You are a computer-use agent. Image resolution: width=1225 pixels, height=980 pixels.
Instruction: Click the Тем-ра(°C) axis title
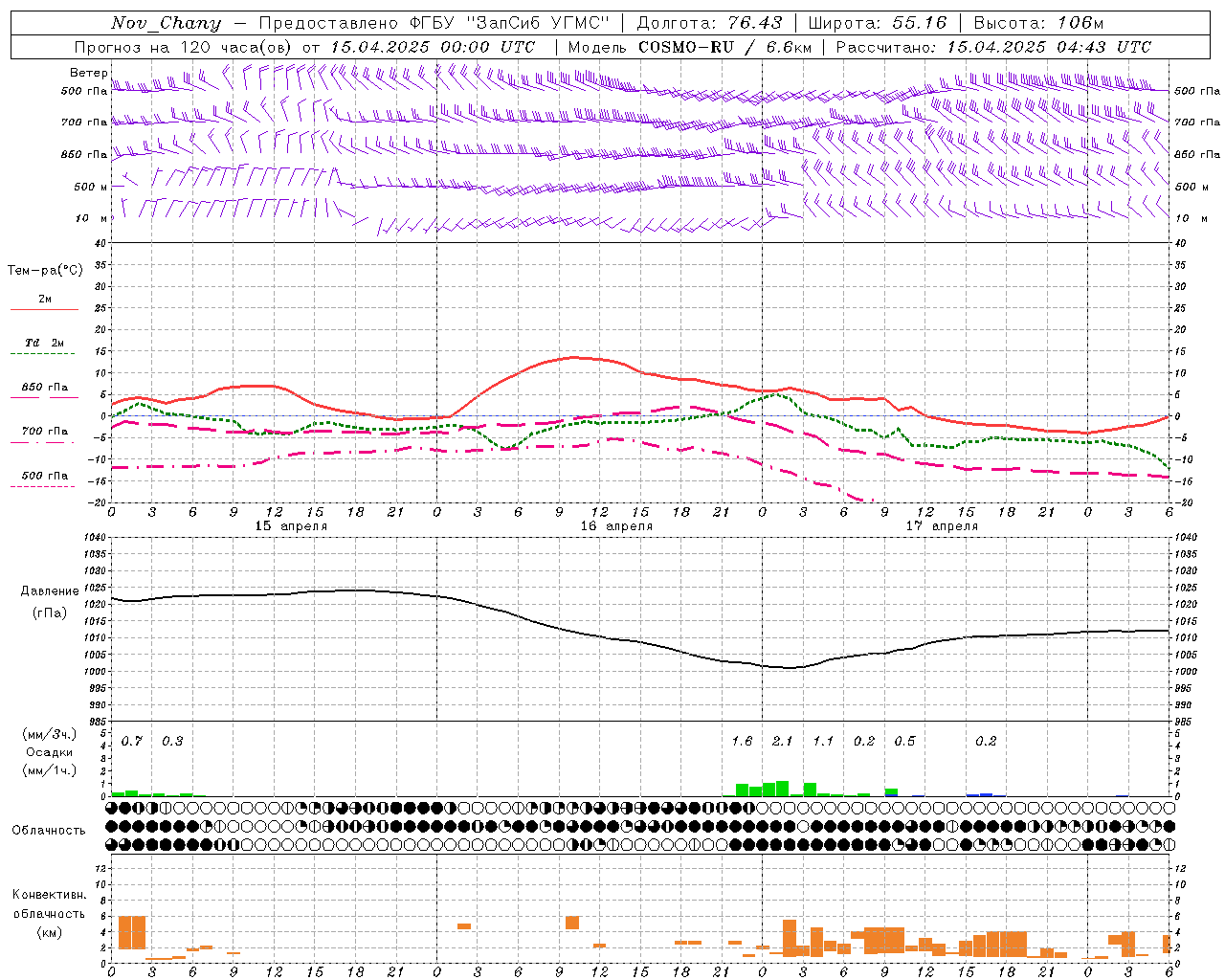45,271
